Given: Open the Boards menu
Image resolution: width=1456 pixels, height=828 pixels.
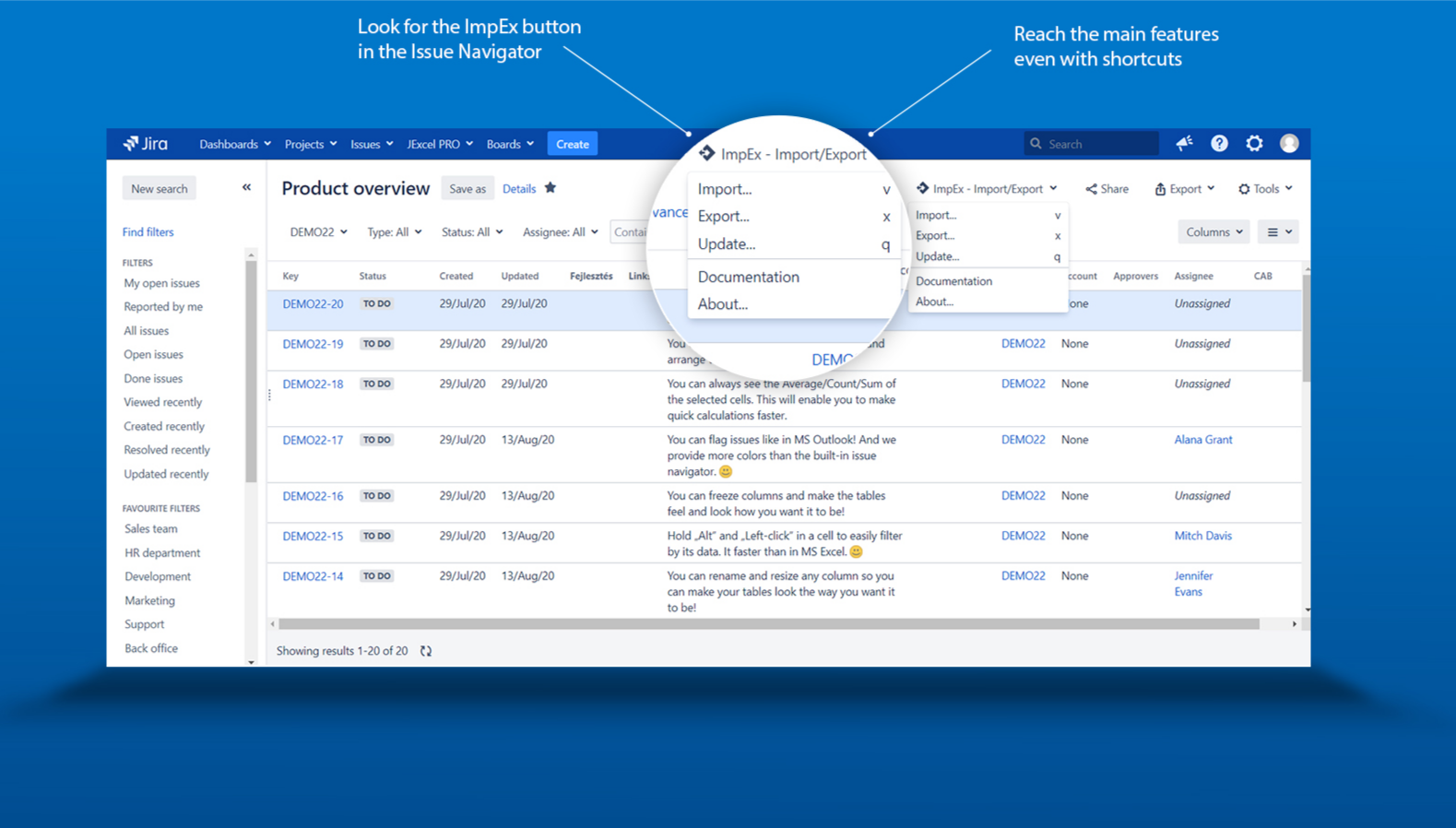Looking at the screenshot, I should point(510,144).
